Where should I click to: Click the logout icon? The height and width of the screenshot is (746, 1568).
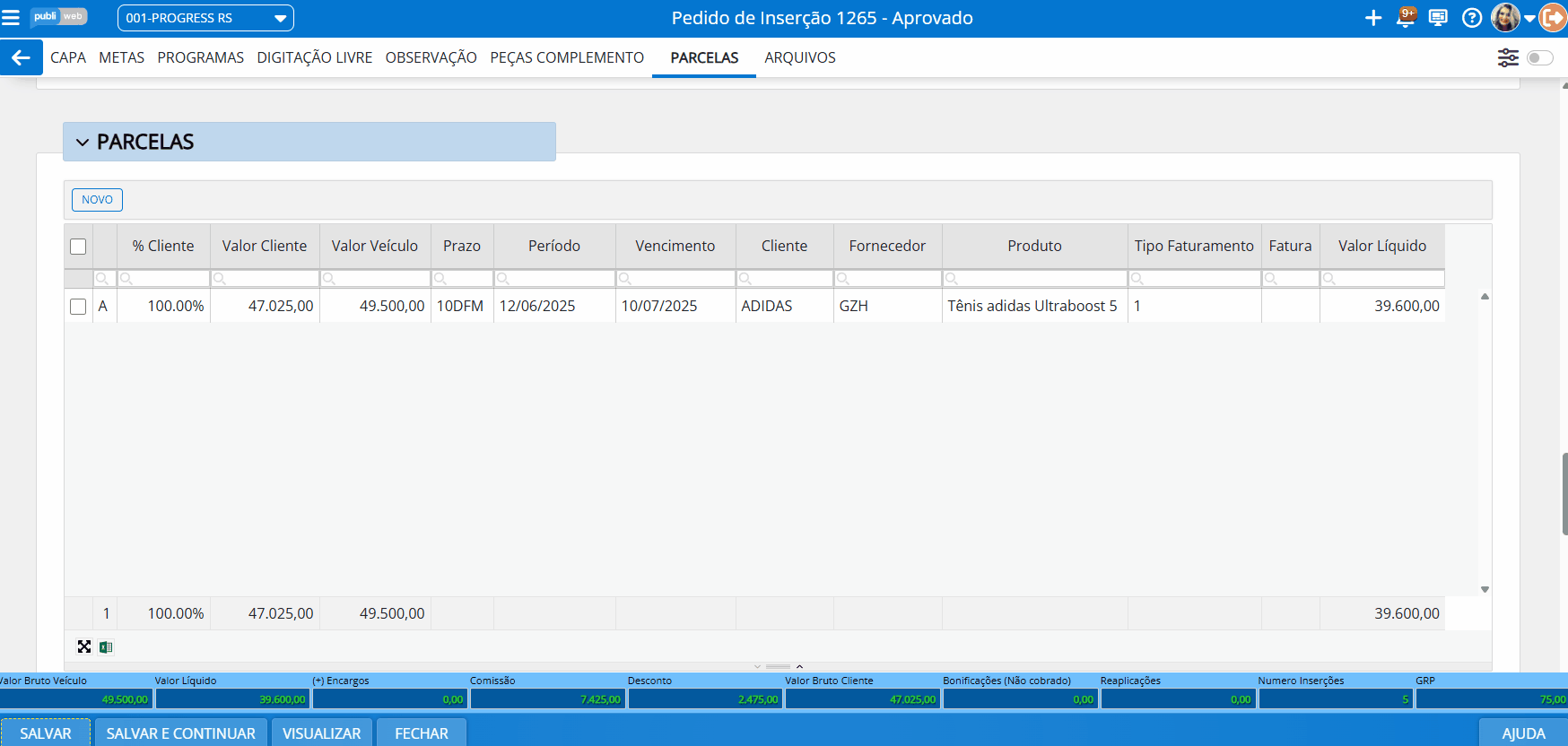(x=1554, y=18)
